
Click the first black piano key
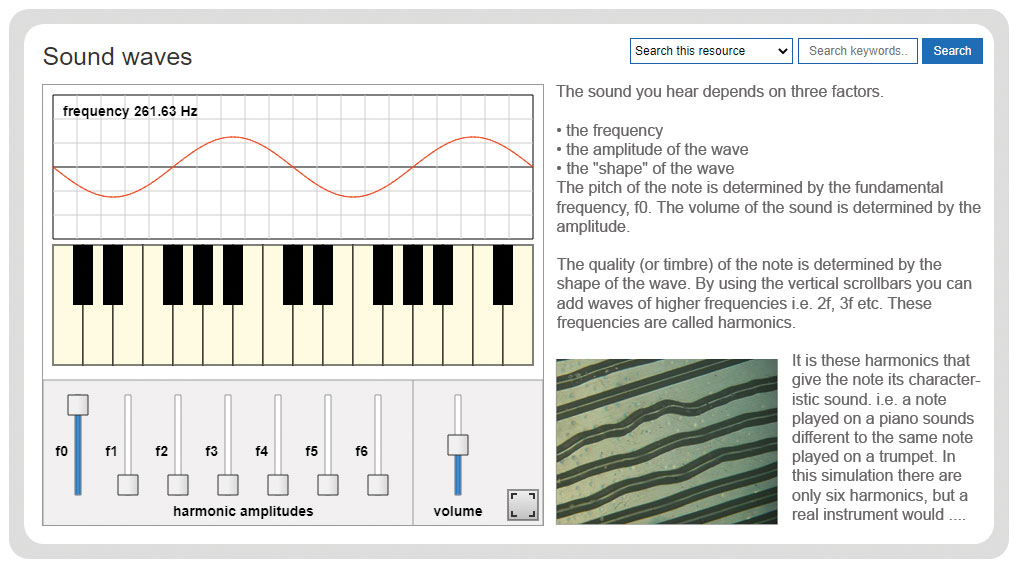pos(82,275)
